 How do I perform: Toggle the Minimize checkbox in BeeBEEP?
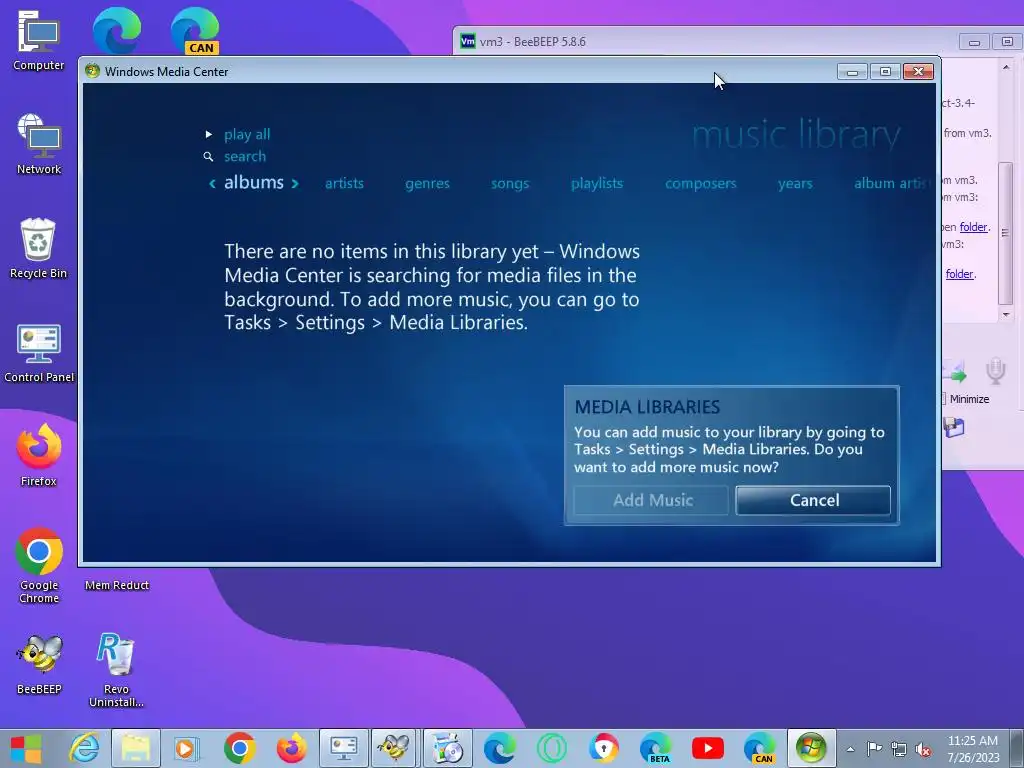pos(944,399)
